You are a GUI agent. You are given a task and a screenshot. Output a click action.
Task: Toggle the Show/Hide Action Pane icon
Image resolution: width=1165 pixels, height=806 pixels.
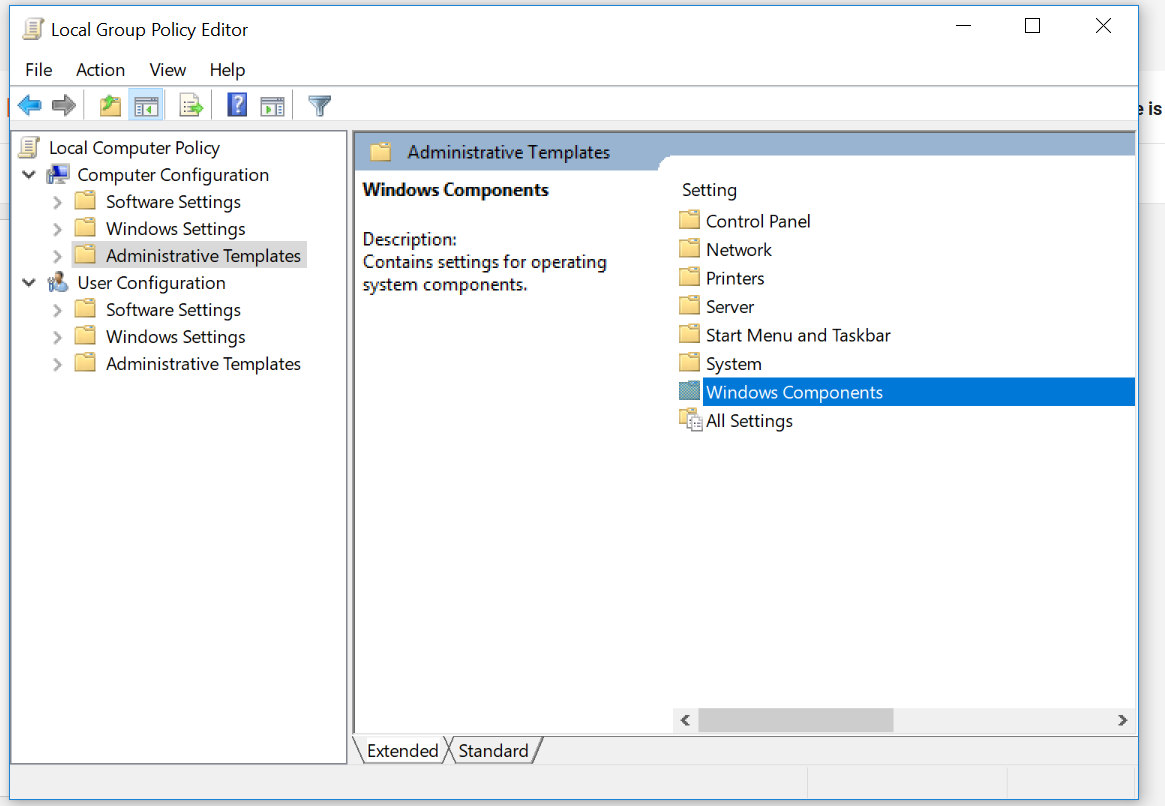pos(273,106)
